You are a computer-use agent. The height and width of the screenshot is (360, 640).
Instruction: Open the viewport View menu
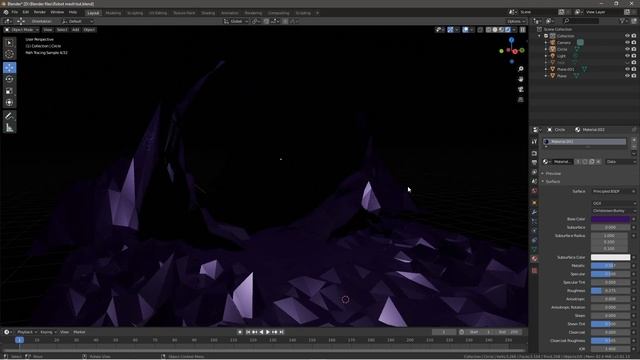pyautogui.click(x=48, y=30)
